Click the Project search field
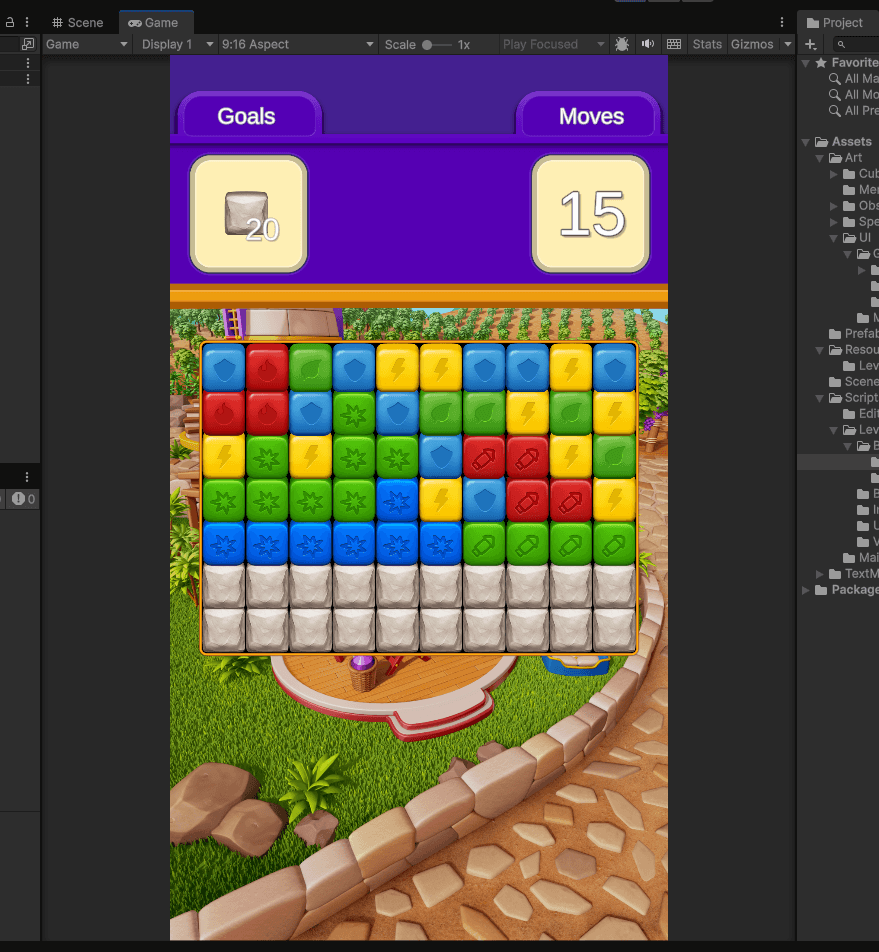The height and width of the screenshot is (952, 879). click(x=856, y=44)
